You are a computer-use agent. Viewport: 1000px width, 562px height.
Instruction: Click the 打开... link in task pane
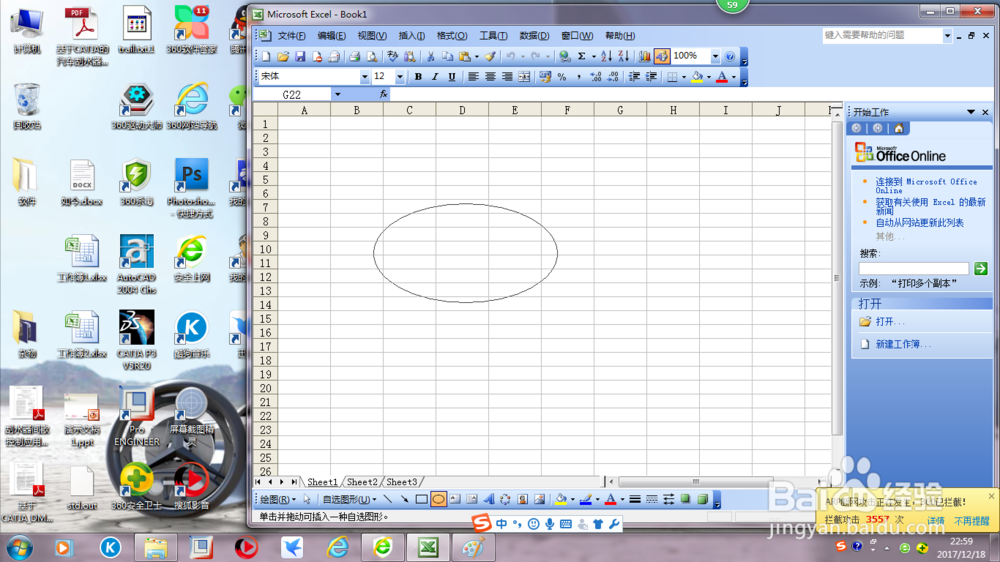point(890,322)
